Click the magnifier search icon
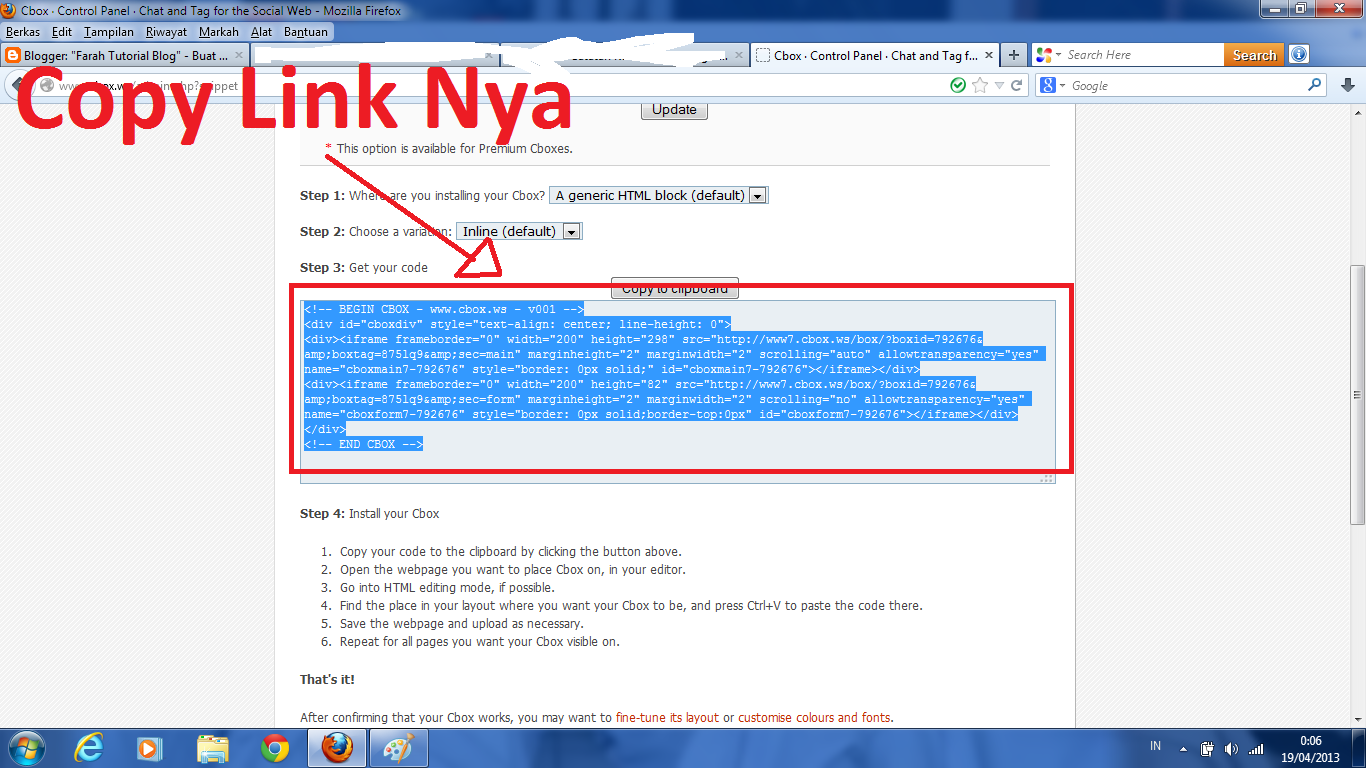 [1315, 86]
